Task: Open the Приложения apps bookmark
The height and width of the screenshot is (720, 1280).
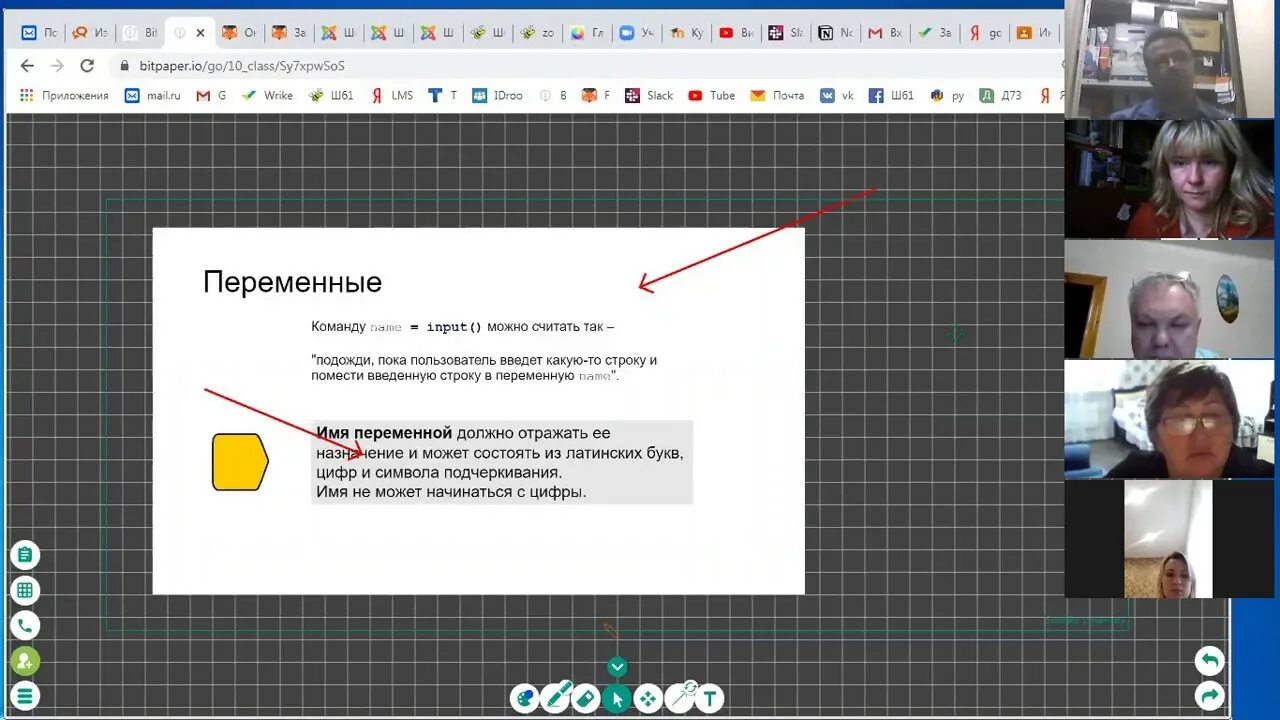Action: click(x=65, y=95)
